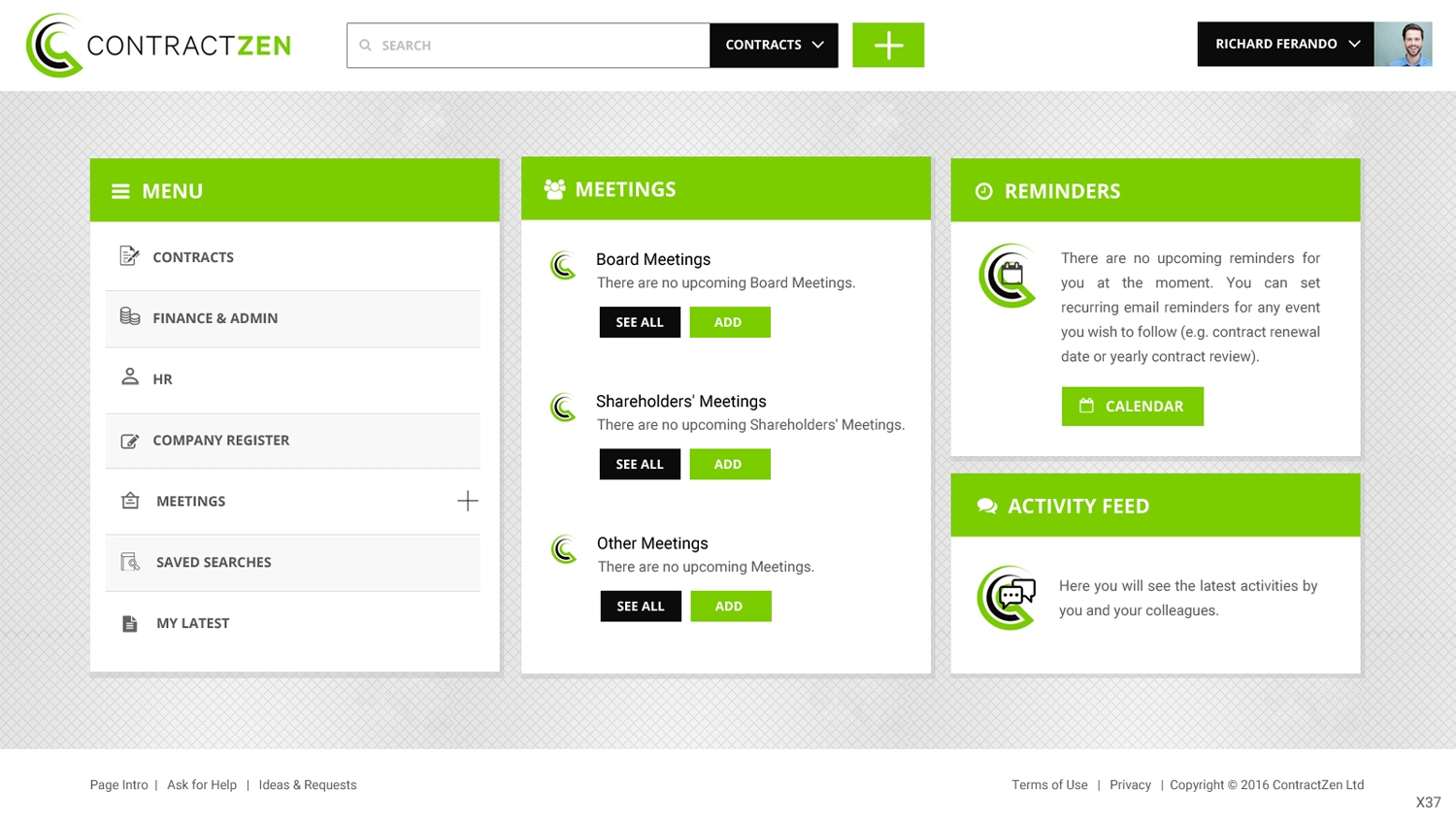The image size is (1456, 821).
Task: Add a Shareholders' Meeting
Action: [x=730, y=464]
